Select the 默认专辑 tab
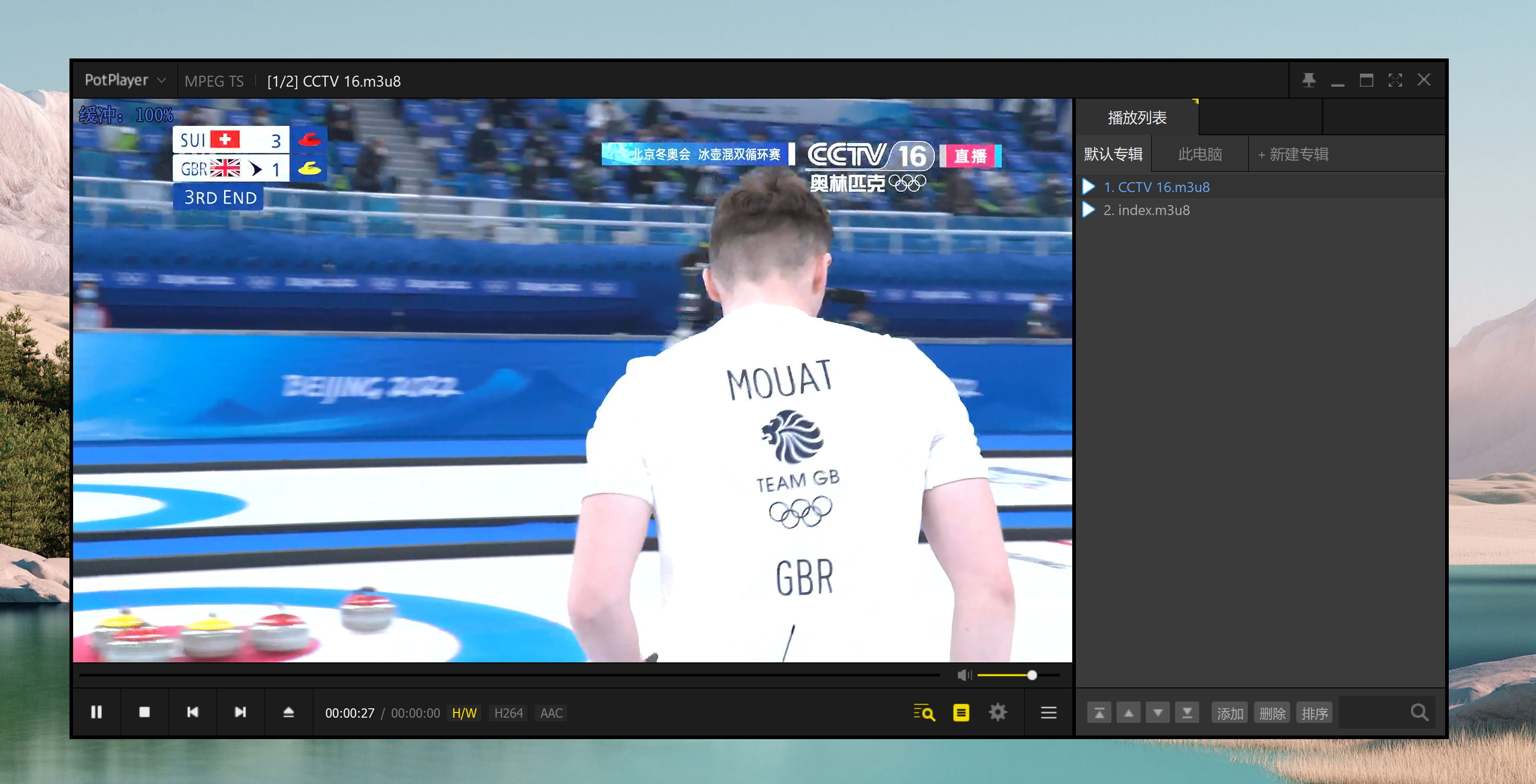 (1112, 155)
